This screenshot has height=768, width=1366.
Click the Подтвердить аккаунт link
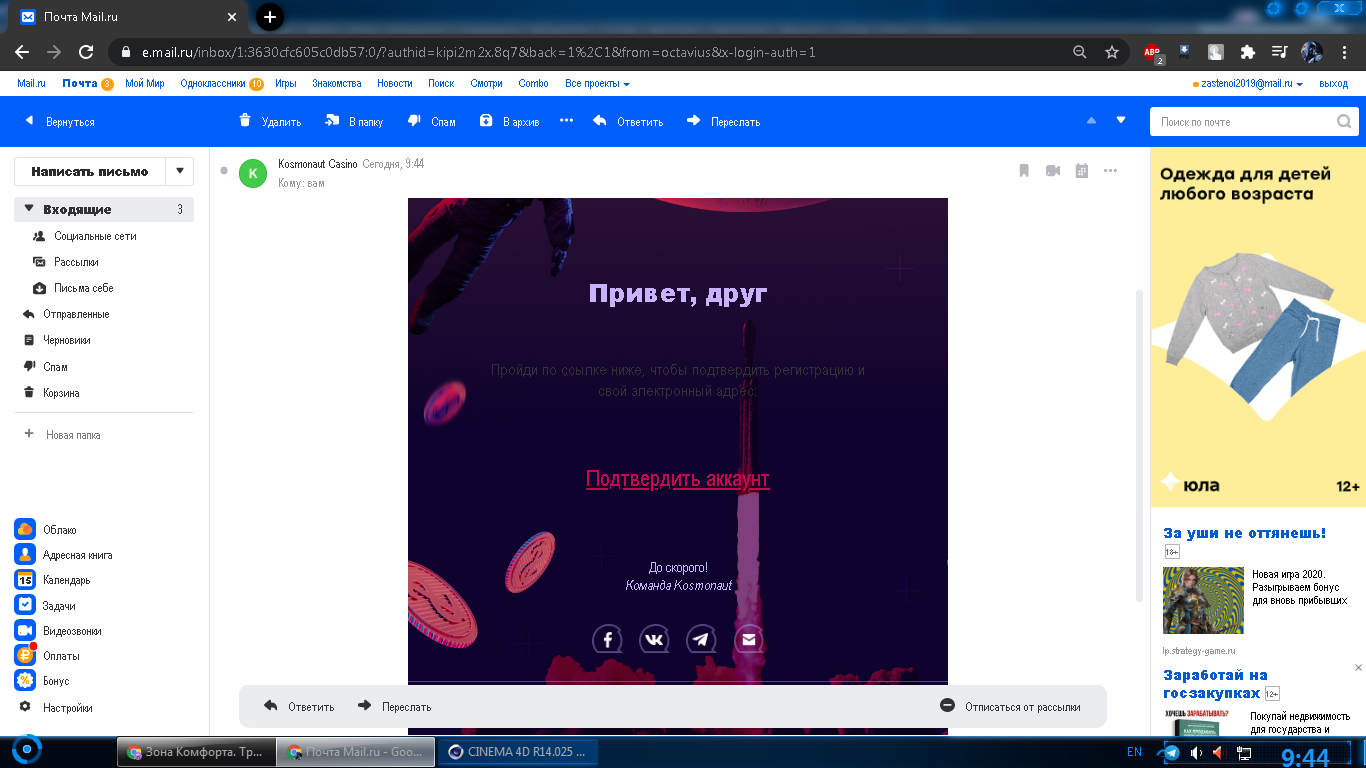point(677,479)
